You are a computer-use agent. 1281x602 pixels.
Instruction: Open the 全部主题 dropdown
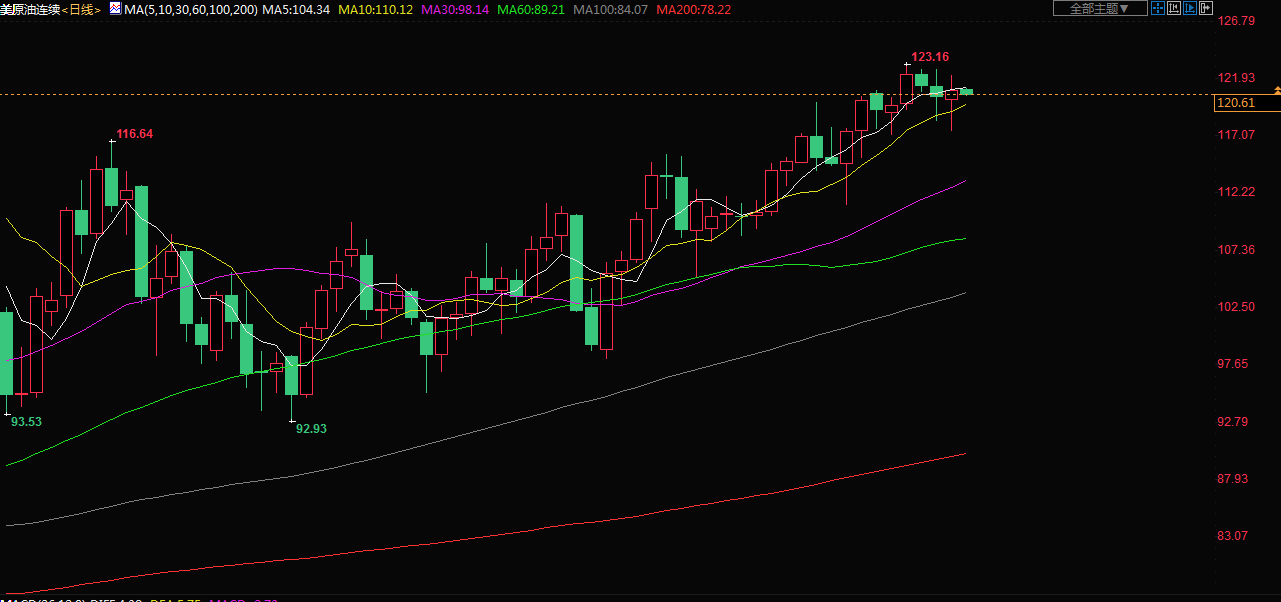[x=1099, y=8]
